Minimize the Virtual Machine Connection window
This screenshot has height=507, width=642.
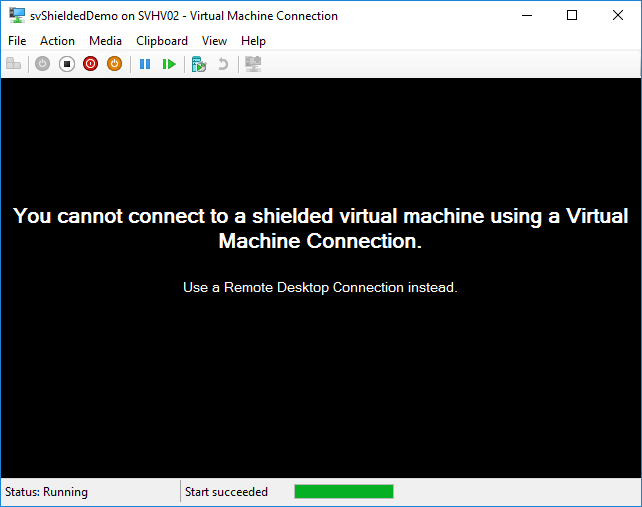click(x=527, y=16)
